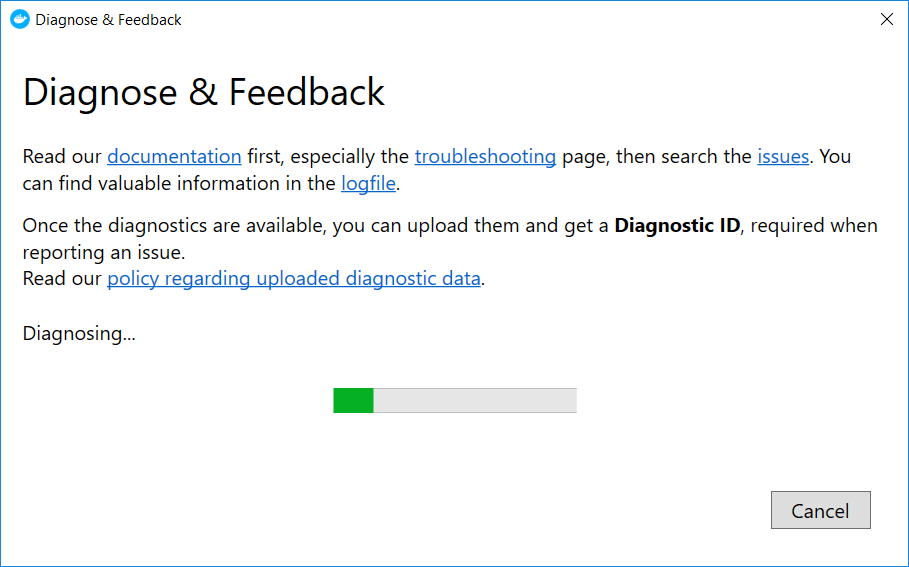Follow the issues link
The image size is (909, 567).
click(x=783, y=156)
